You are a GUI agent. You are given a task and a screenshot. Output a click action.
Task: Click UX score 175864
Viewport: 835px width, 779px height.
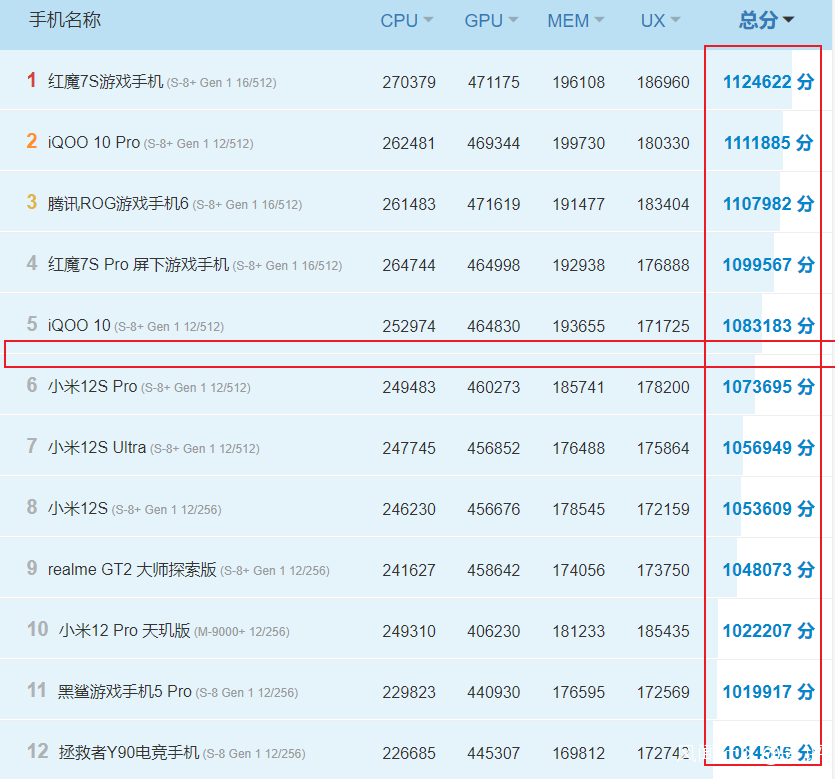click(x=663, y=448)
